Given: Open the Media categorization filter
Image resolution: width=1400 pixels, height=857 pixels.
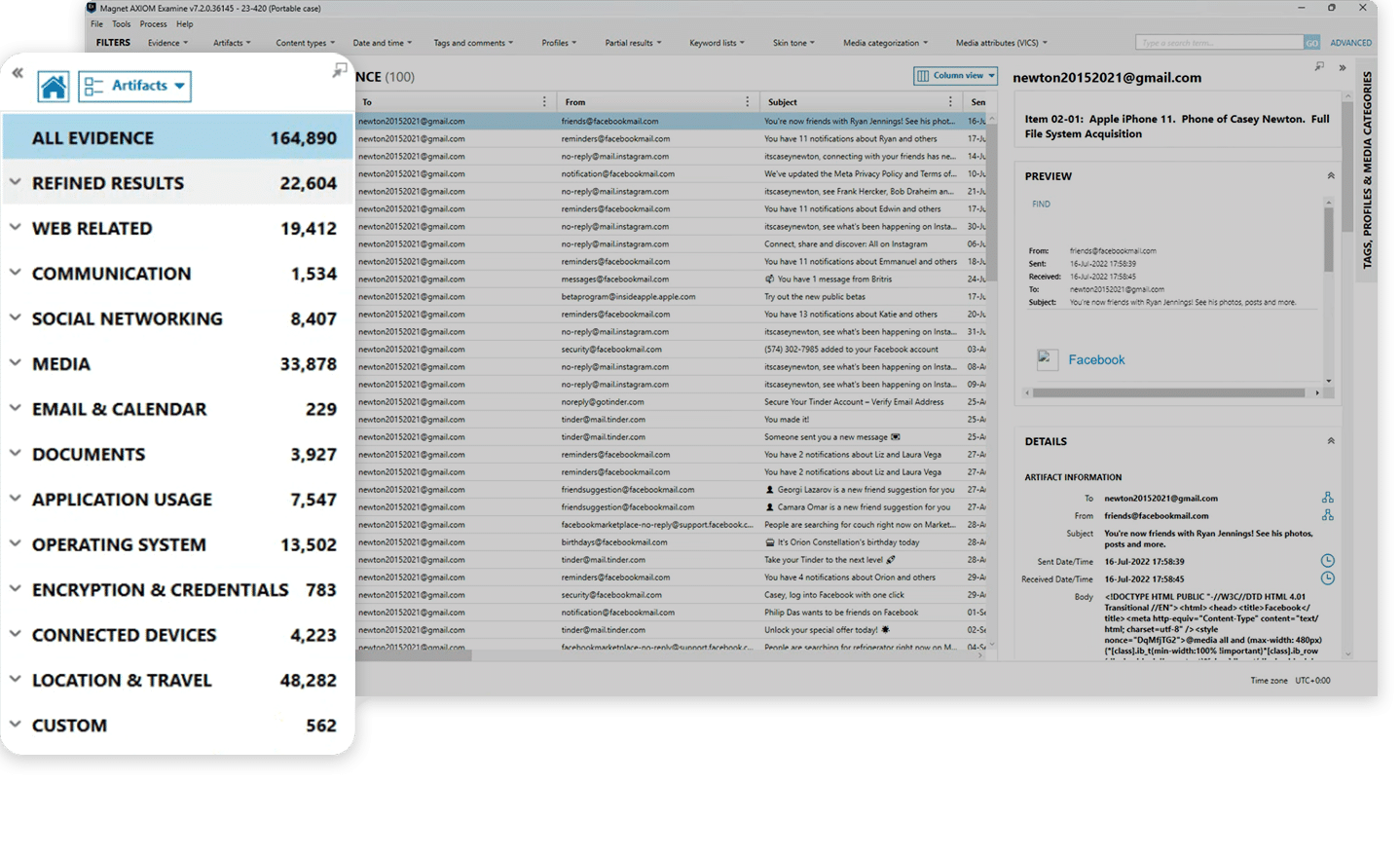Looking at the screenshot, I should pos(885,43).
